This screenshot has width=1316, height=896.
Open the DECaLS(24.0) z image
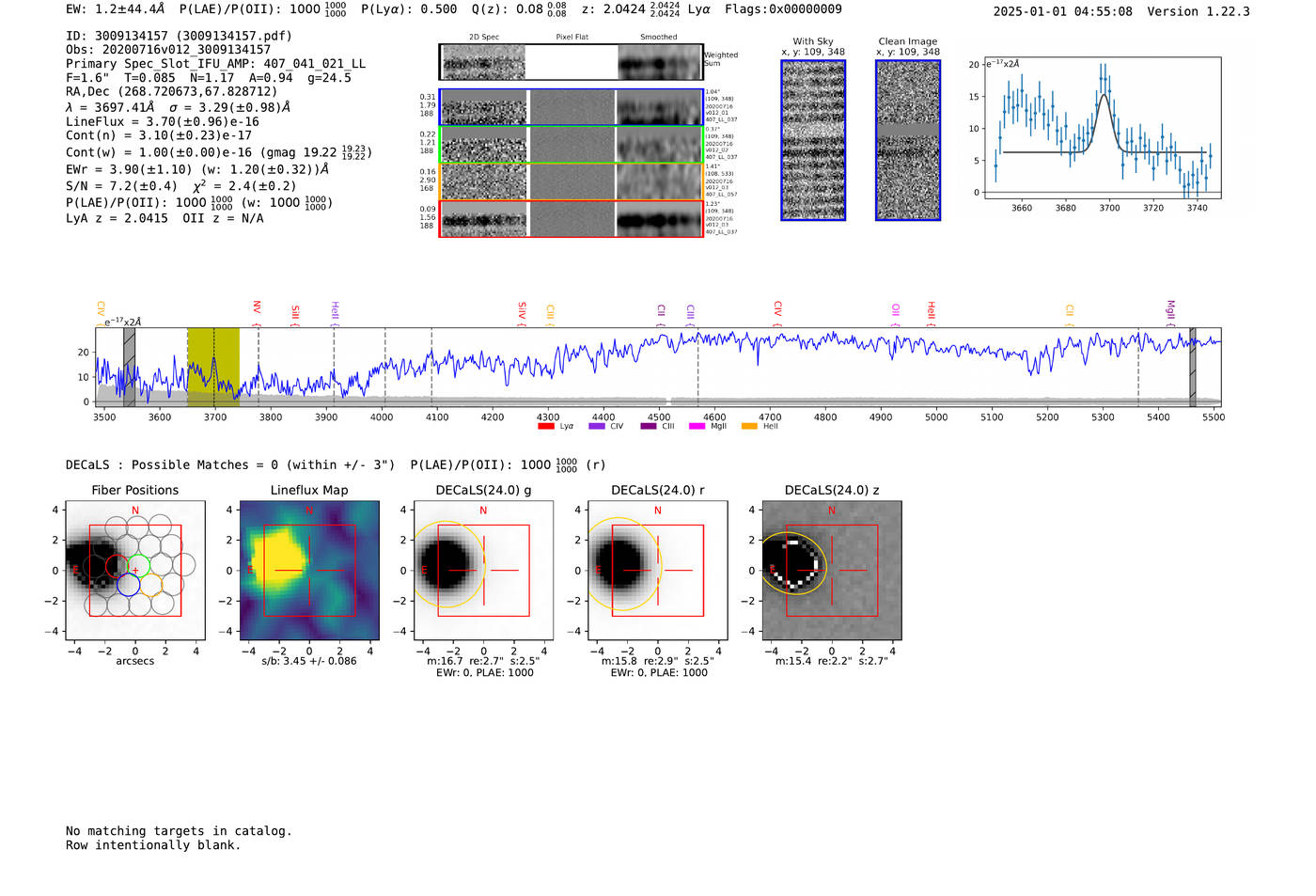832,570
